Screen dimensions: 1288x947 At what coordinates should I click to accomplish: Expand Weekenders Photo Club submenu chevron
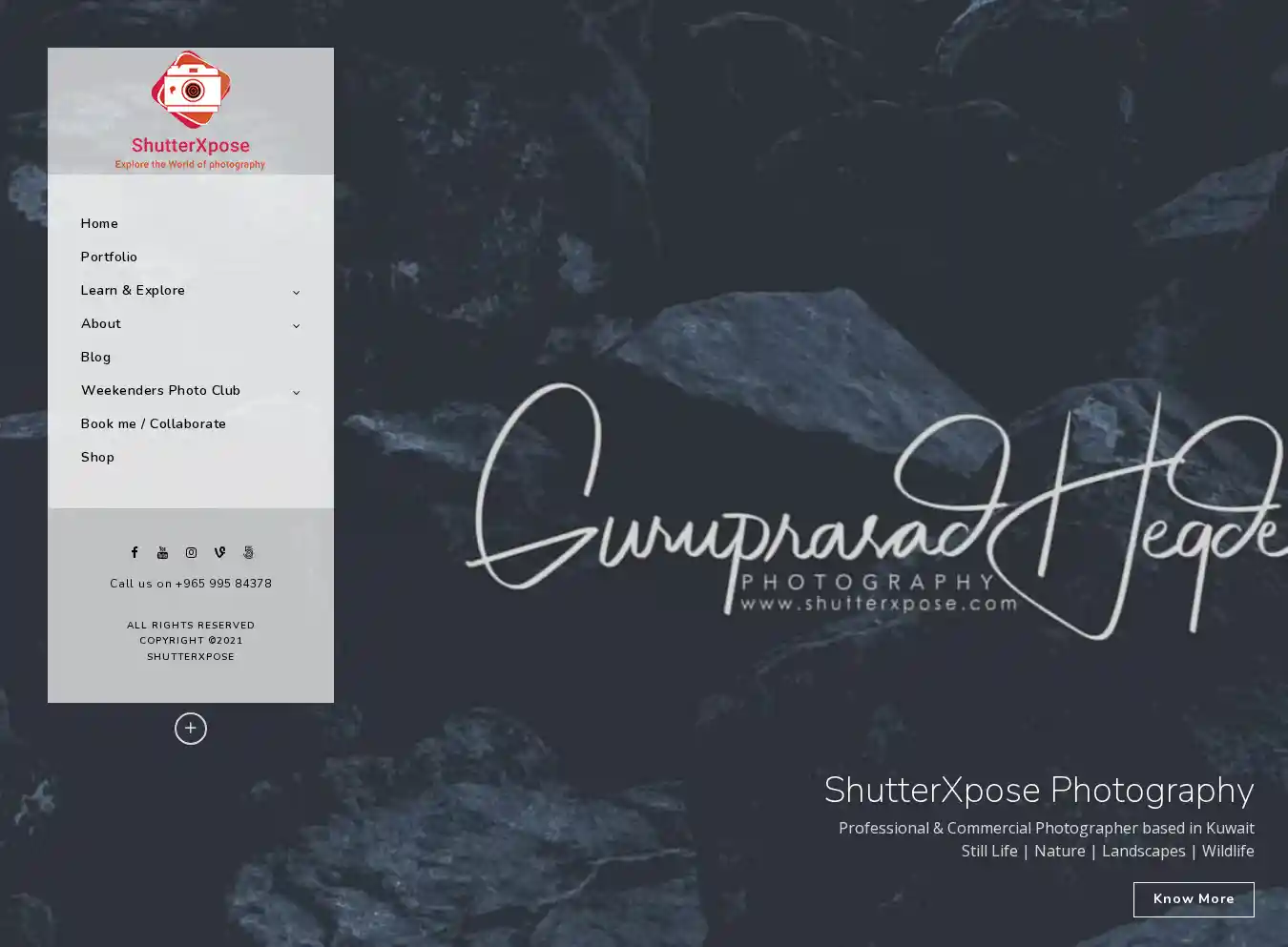pos(296,392)
